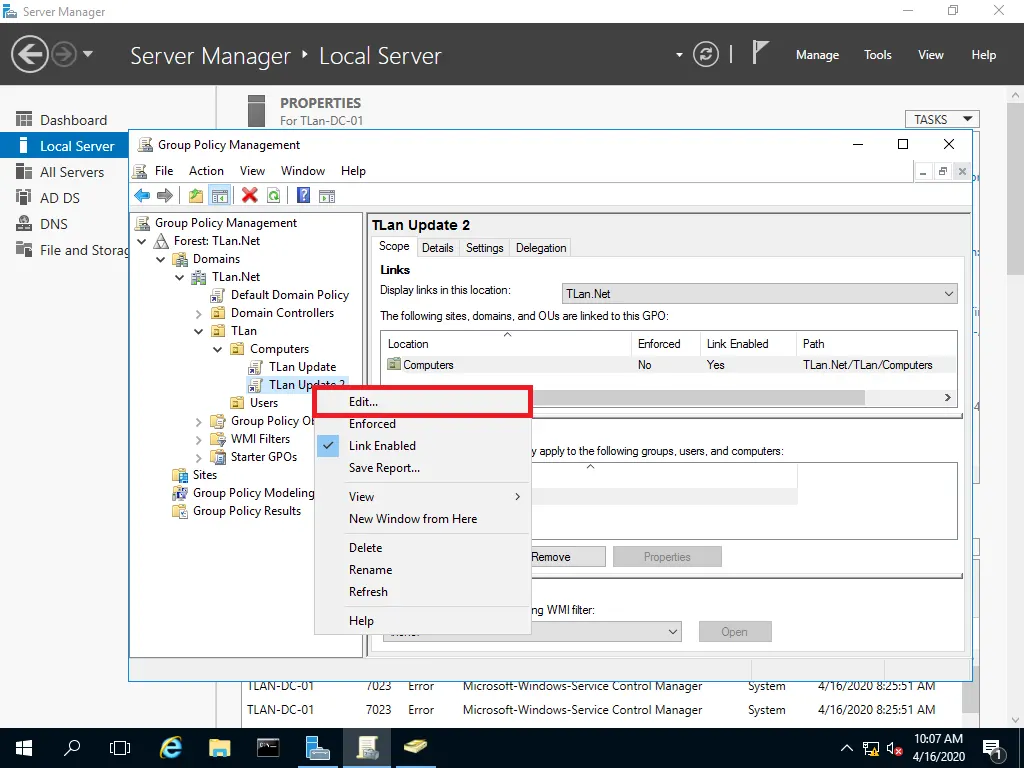Click the Remove button
The width and height of the screenshot is (1024, 768).
click(567, 556)
